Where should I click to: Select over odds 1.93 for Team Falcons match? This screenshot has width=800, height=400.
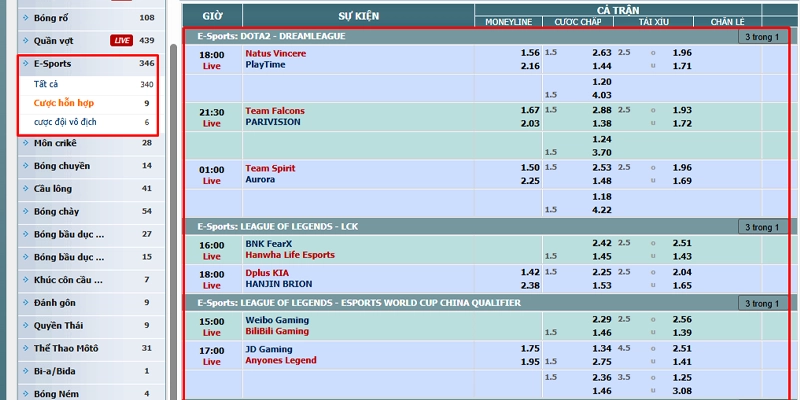pyautogui.click(x=682, y=110)
